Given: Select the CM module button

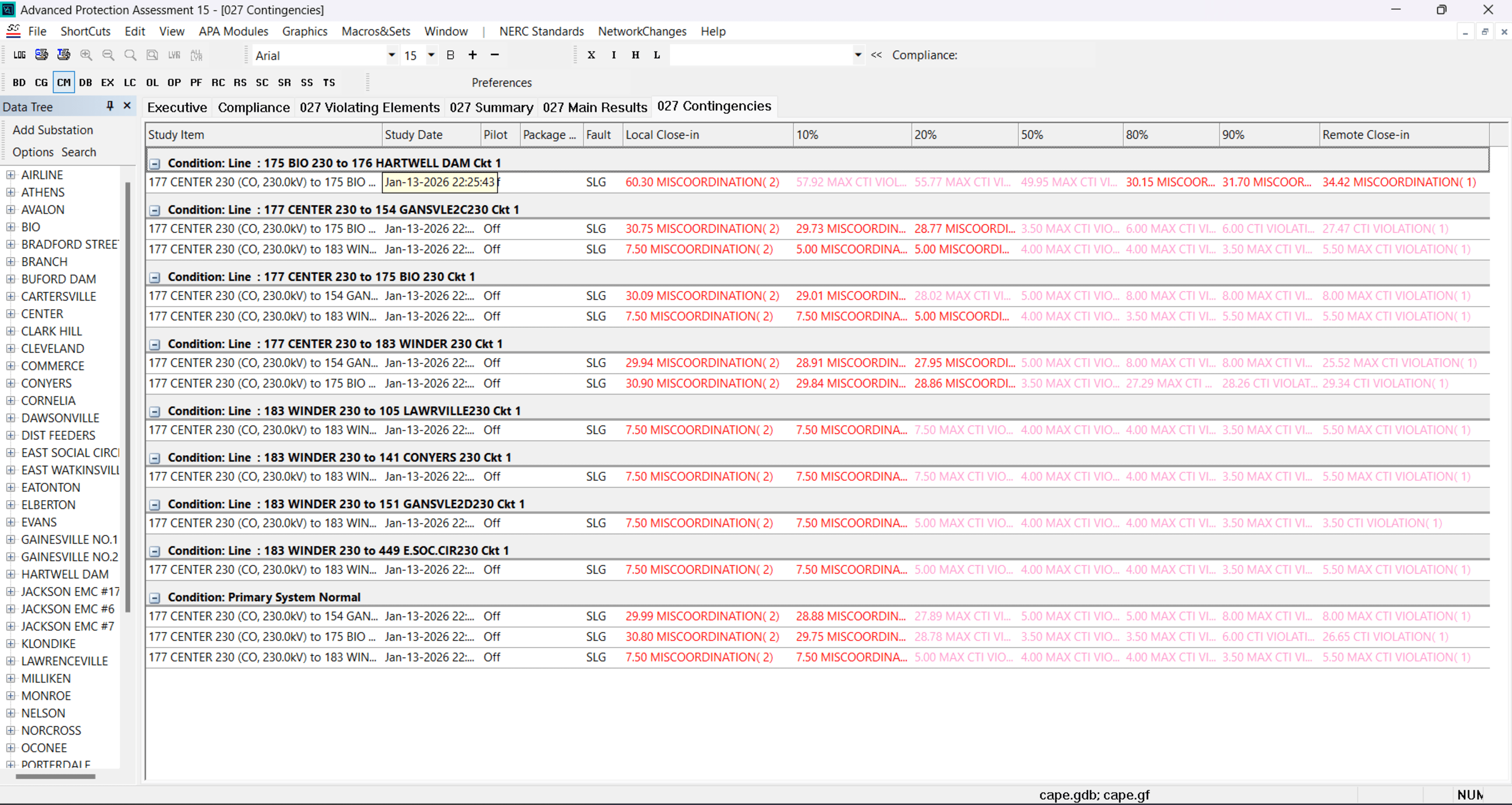Looking at the screenshot, I should 63,83.
